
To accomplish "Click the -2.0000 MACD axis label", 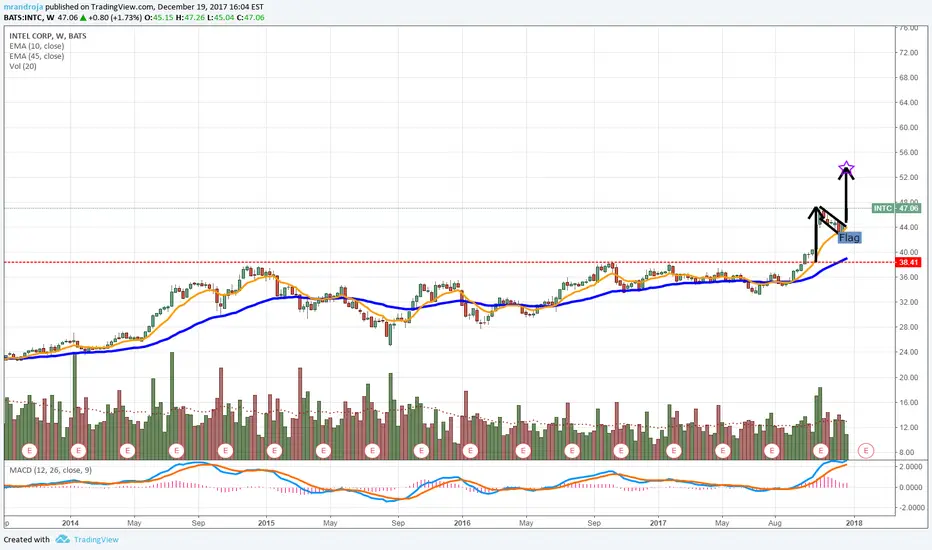I will (x=910, y=508).
